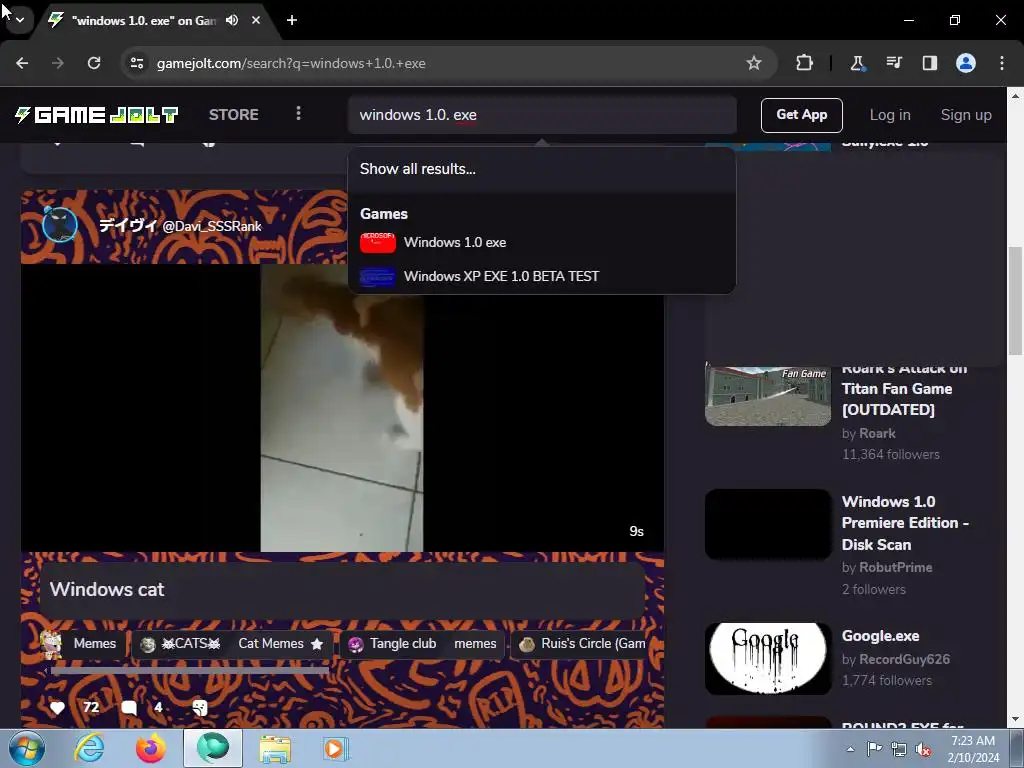Go back with the browser back arrow

pos(22,63)
